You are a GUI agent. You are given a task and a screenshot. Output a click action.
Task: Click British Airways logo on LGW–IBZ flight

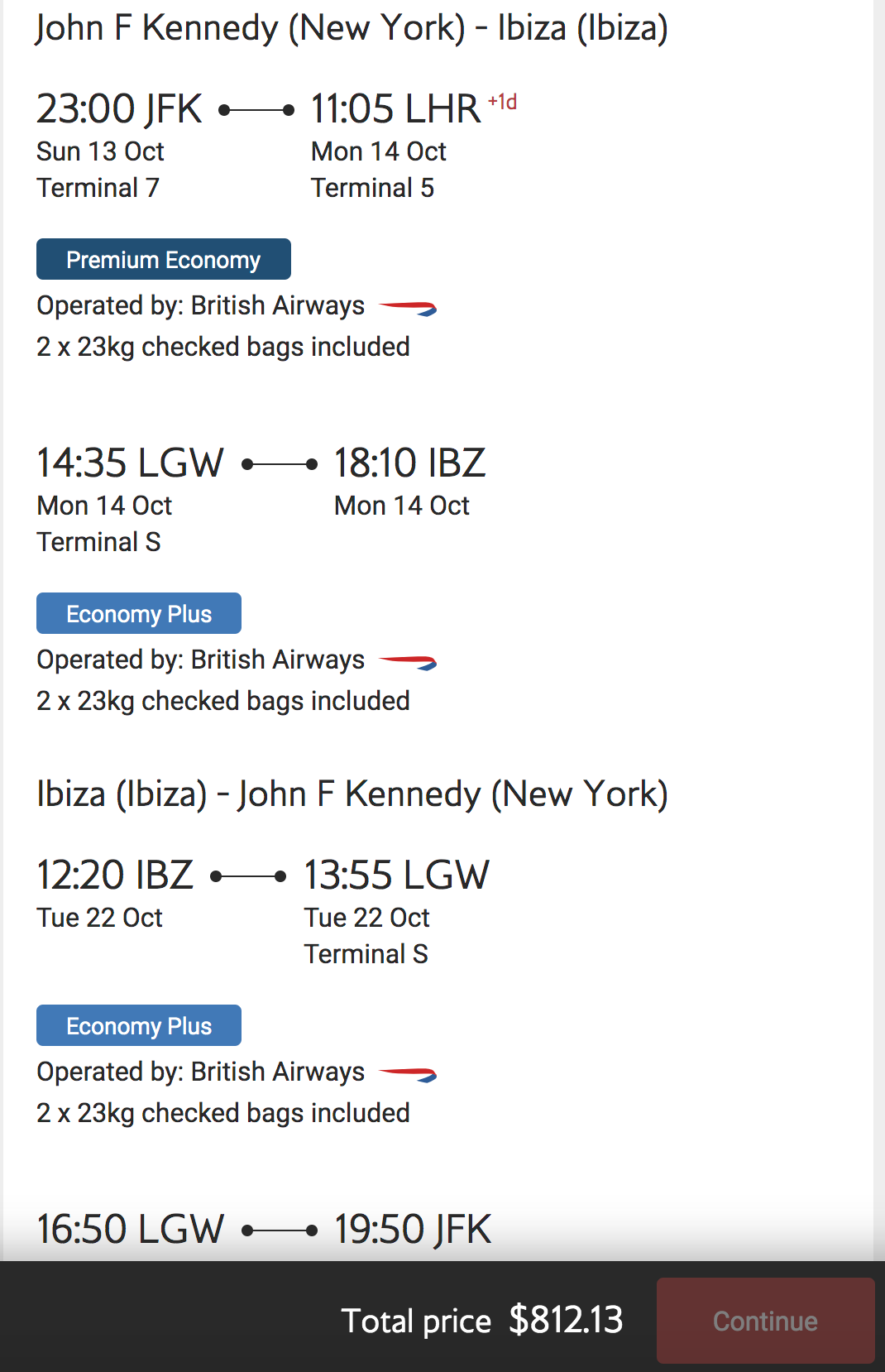click(x=408, y=663)
